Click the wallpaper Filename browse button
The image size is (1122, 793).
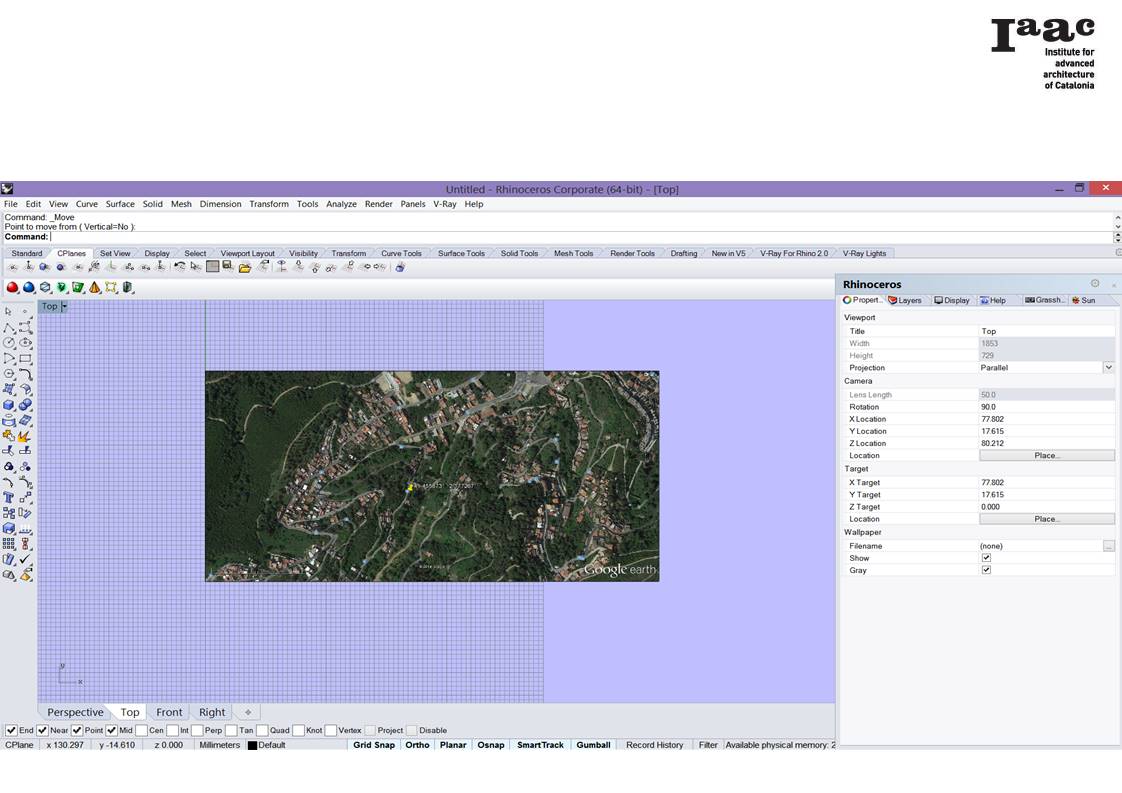tap(1108, 546)
